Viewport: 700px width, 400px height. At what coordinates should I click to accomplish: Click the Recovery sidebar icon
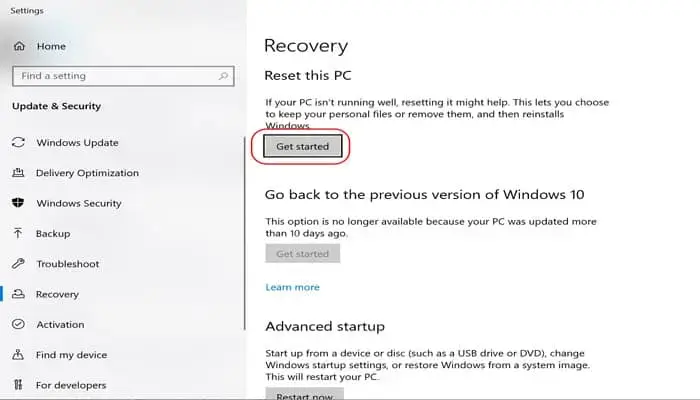point(18,294)
